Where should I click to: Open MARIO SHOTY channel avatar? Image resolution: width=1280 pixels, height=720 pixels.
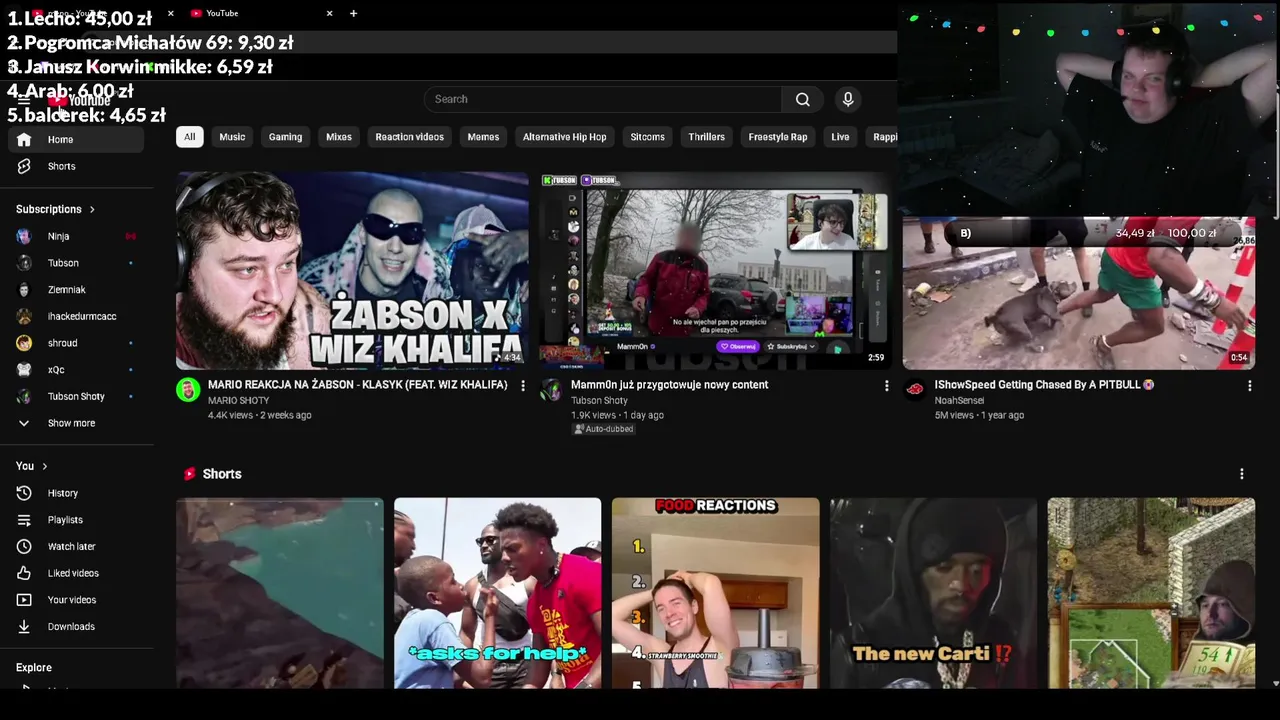coord(188,390)
